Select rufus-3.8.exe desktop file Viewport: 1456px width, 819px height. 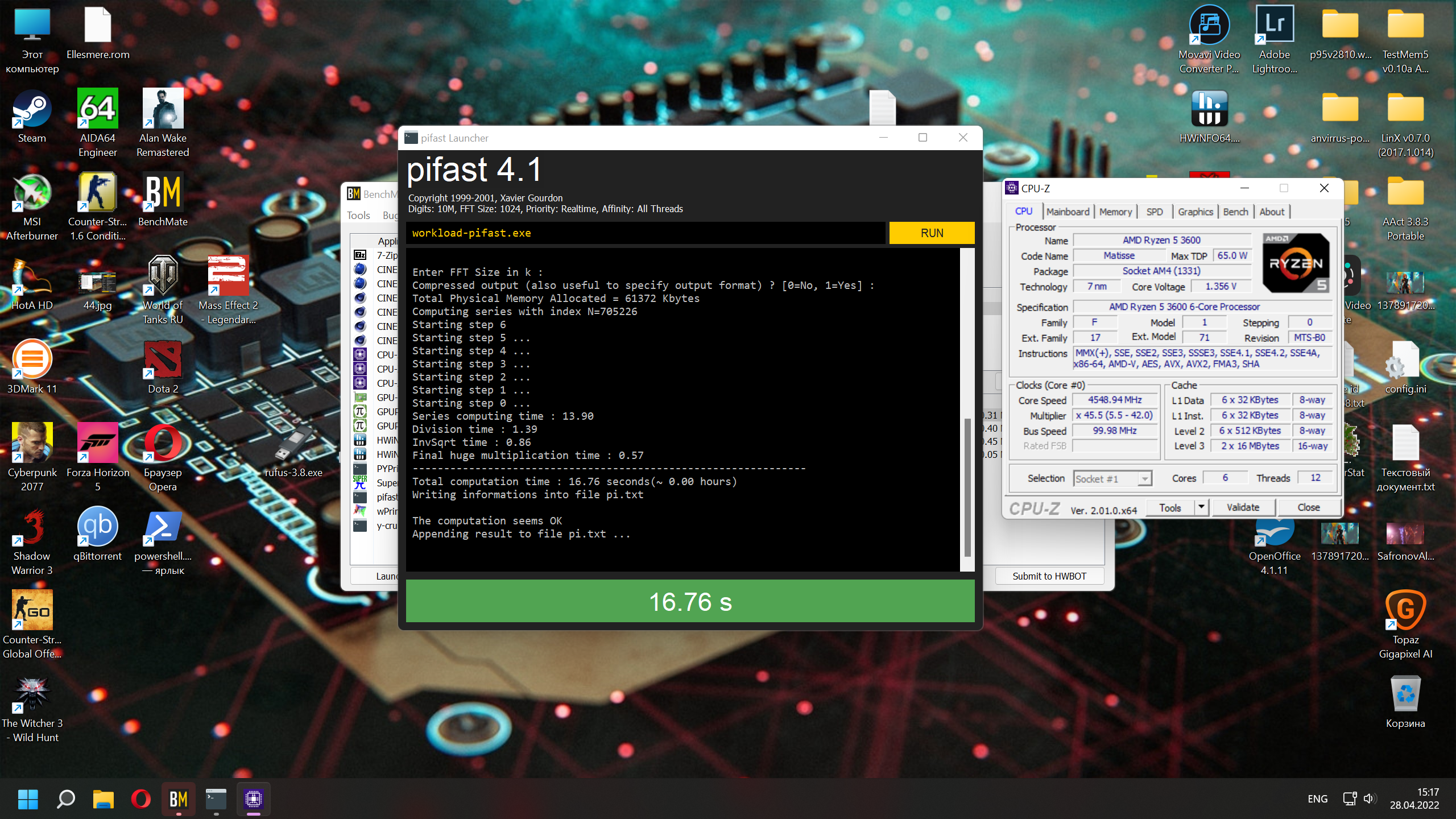click(x=293, y=450)
